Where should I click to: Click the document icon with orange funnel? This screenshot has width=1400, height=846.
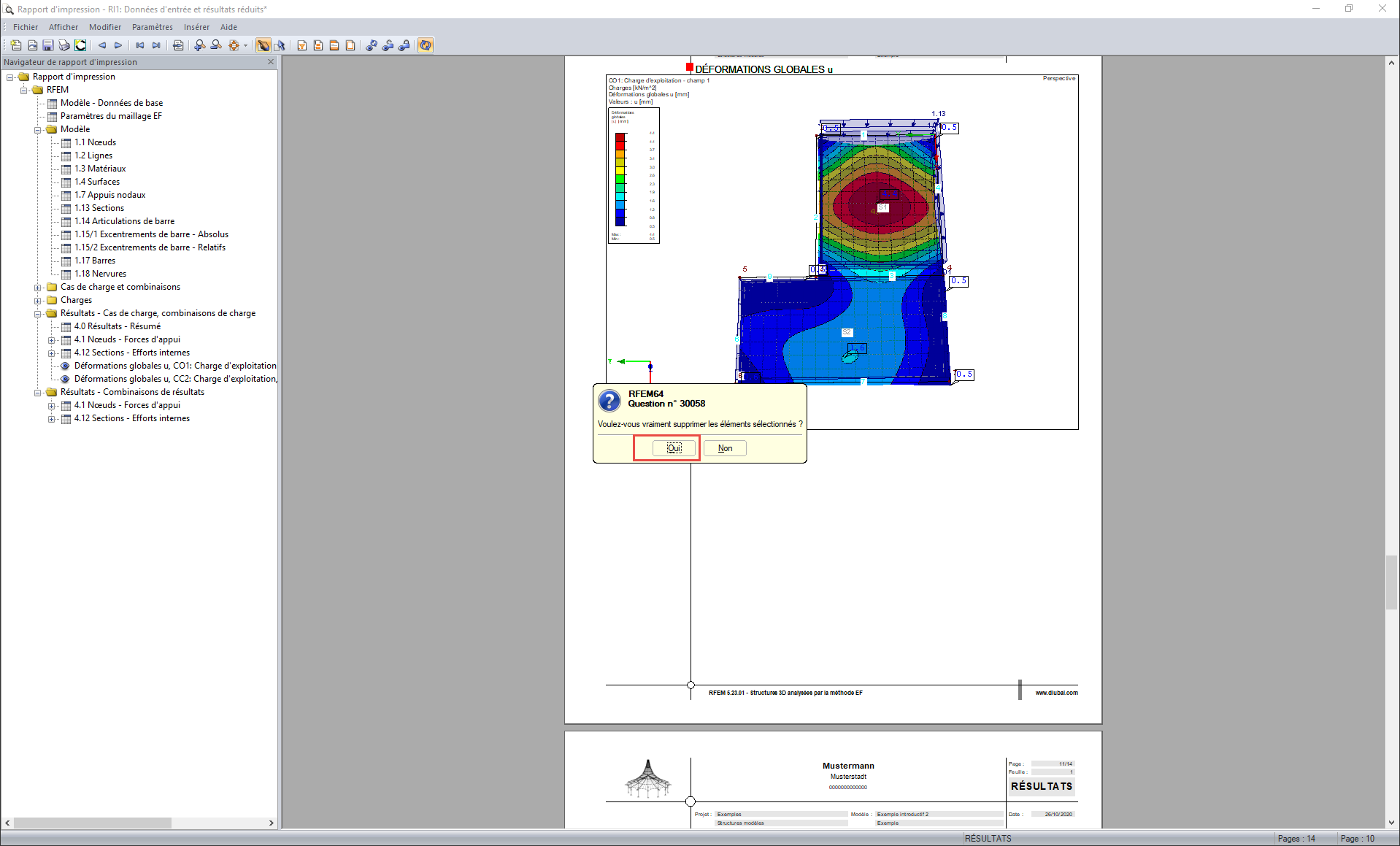[302, 45]
